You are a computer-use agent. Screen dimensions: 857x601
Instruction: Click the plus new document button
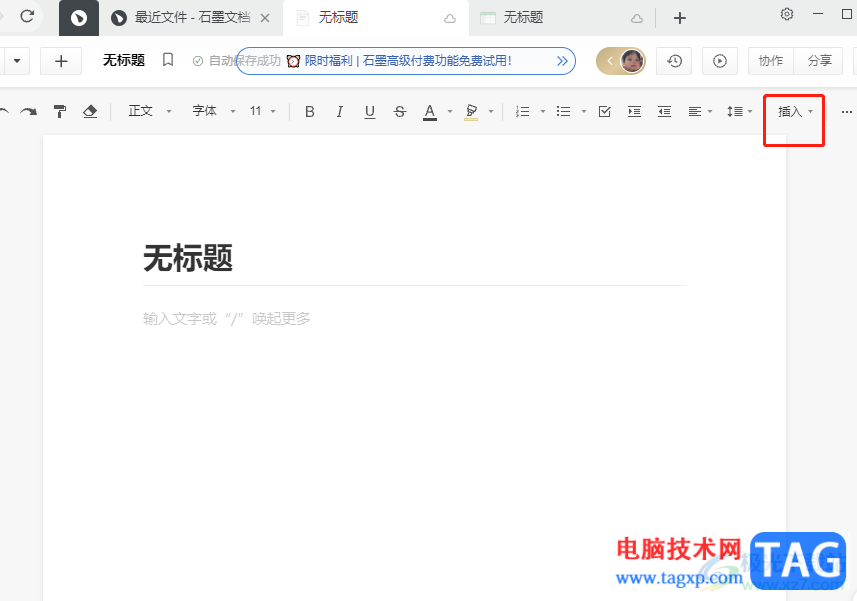61,61
